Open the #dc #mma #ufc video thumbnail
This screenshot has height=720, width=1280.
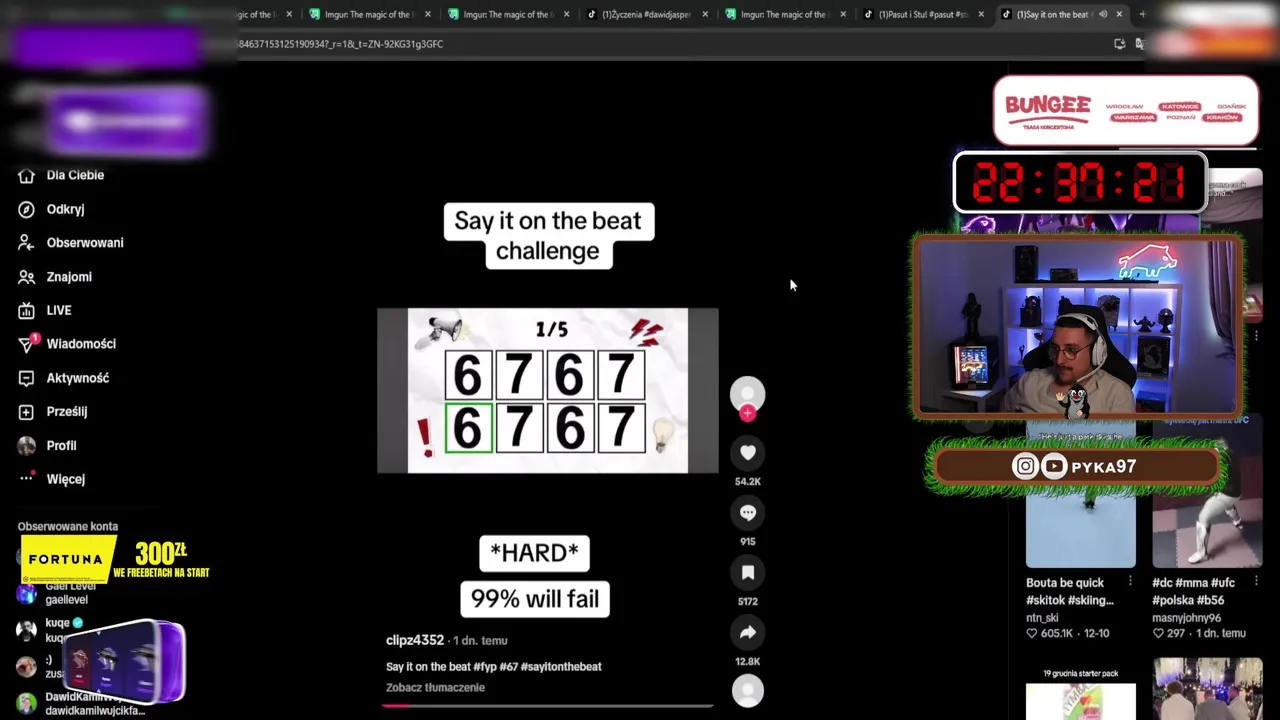pos(1207,492)
